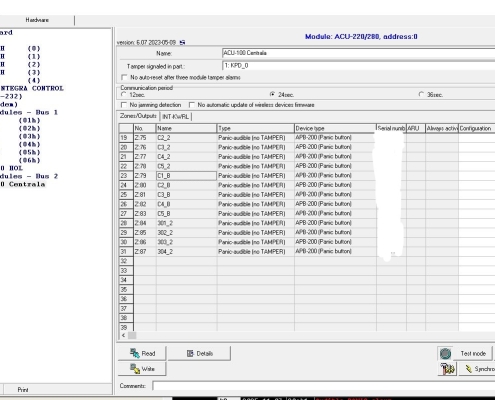Screen dimensions: 495x400
Task: Click the horizontal scrollbar left arrow
Action: (123, 335)
